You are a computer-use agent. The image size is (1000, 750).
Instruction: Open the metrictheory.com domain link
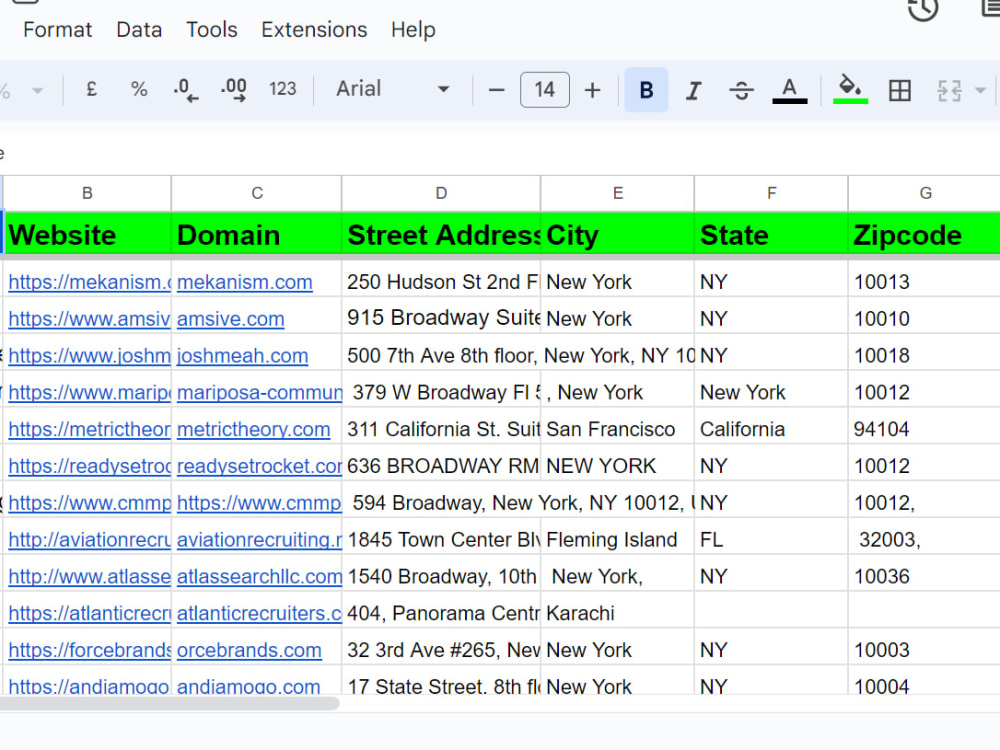point(253,430)
